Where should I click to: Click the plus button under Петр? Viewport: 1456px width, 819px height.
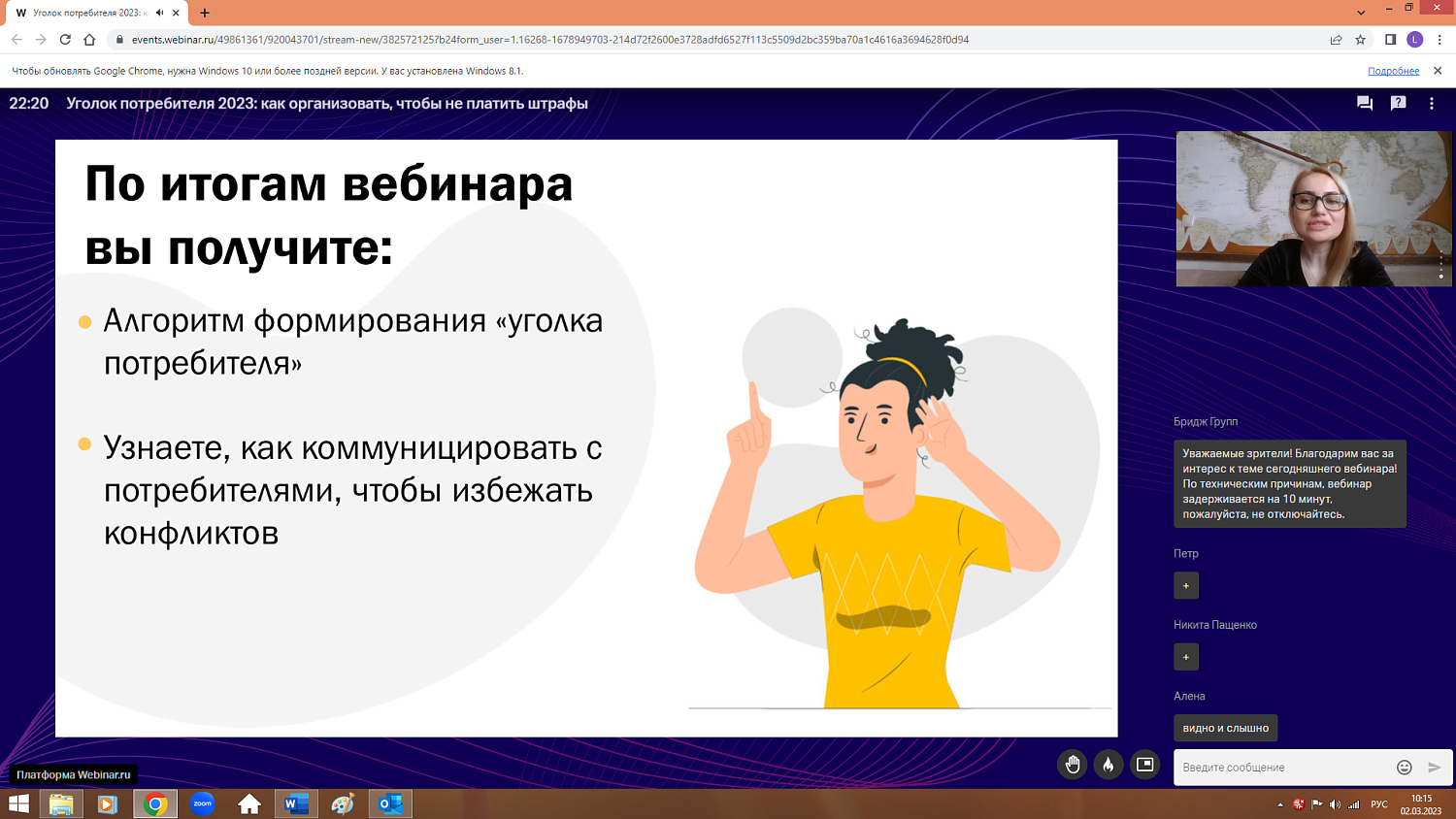[x=1186, y=585]
